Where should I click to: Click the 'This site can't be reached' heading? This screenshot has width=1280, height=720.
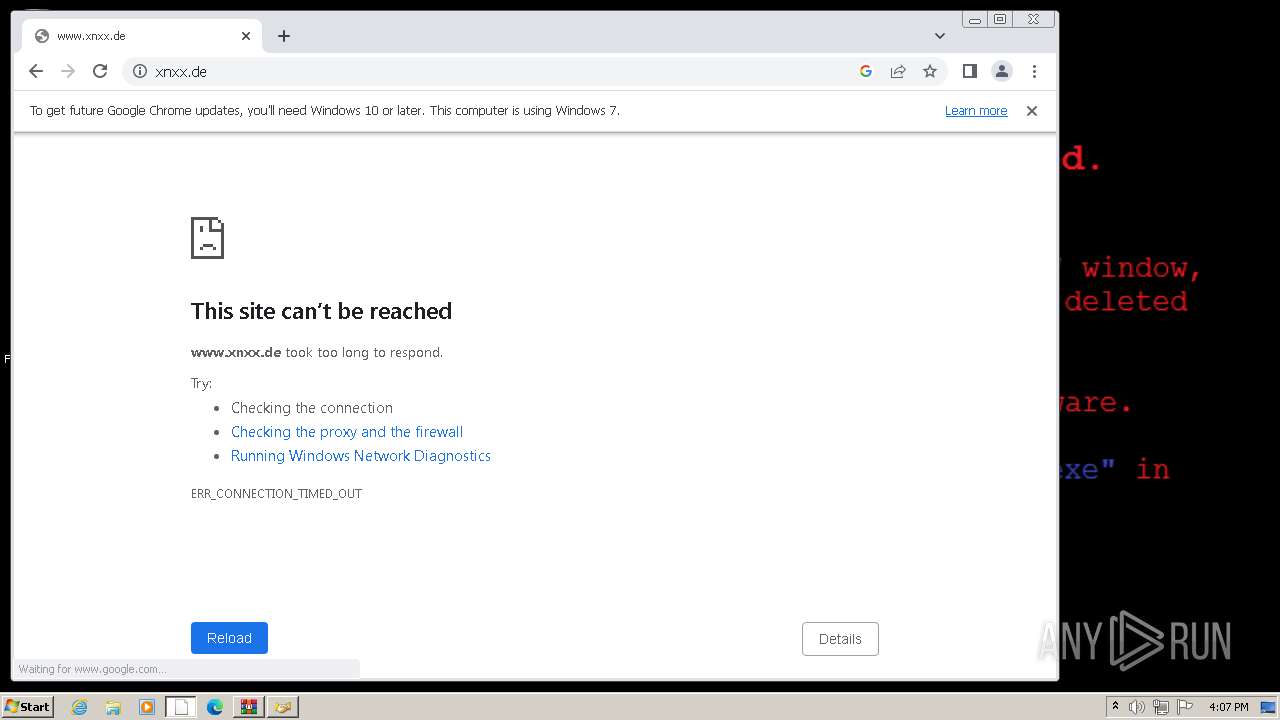(321, 311)
